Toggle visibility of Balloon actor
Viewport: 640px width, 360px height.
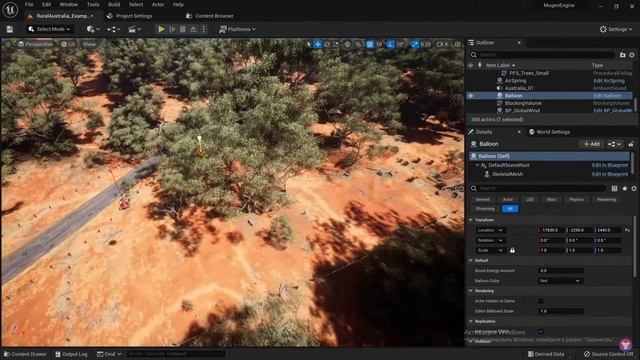(x=471, y=96)
